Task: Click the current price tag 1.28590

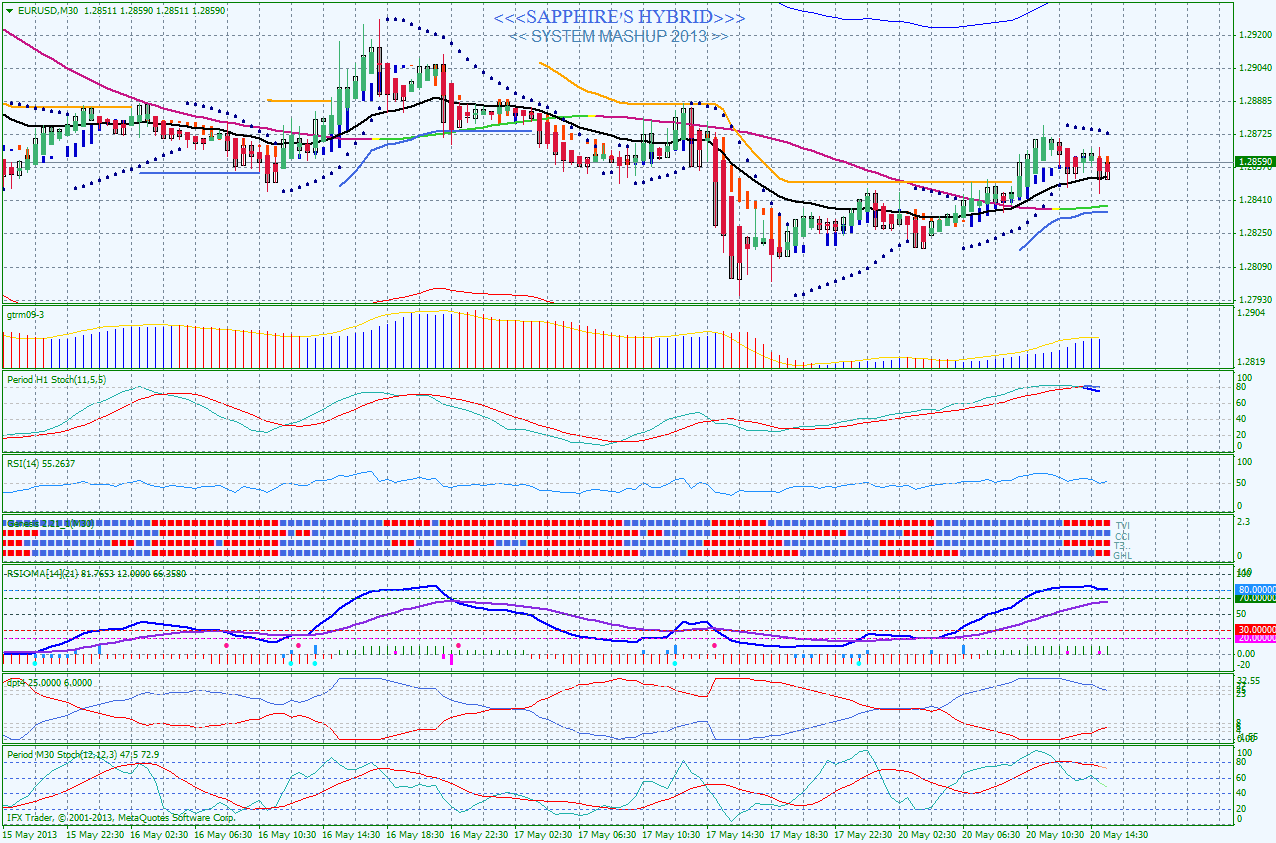Action: pos(1253,161)
